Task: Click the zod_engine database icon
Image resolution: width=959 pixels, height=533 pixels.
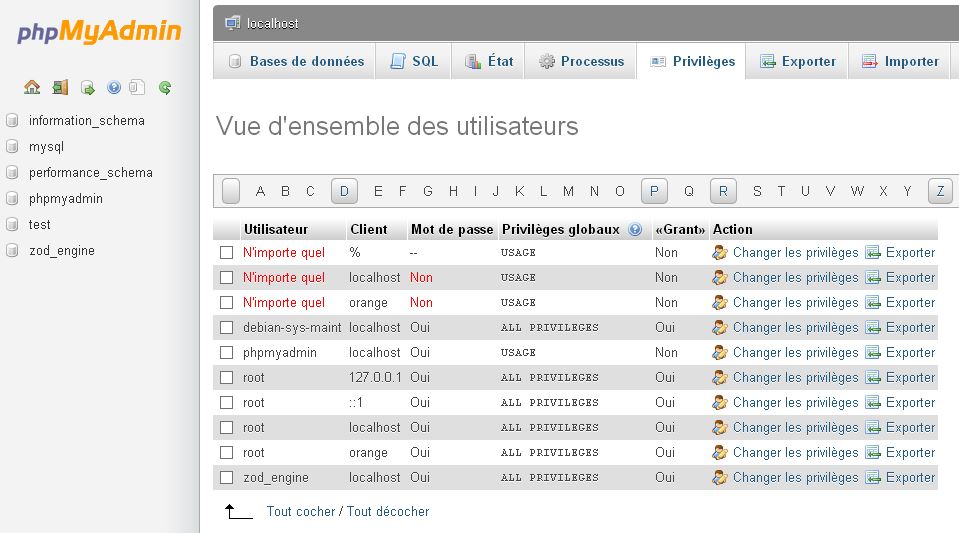Action: click(12, 250)
